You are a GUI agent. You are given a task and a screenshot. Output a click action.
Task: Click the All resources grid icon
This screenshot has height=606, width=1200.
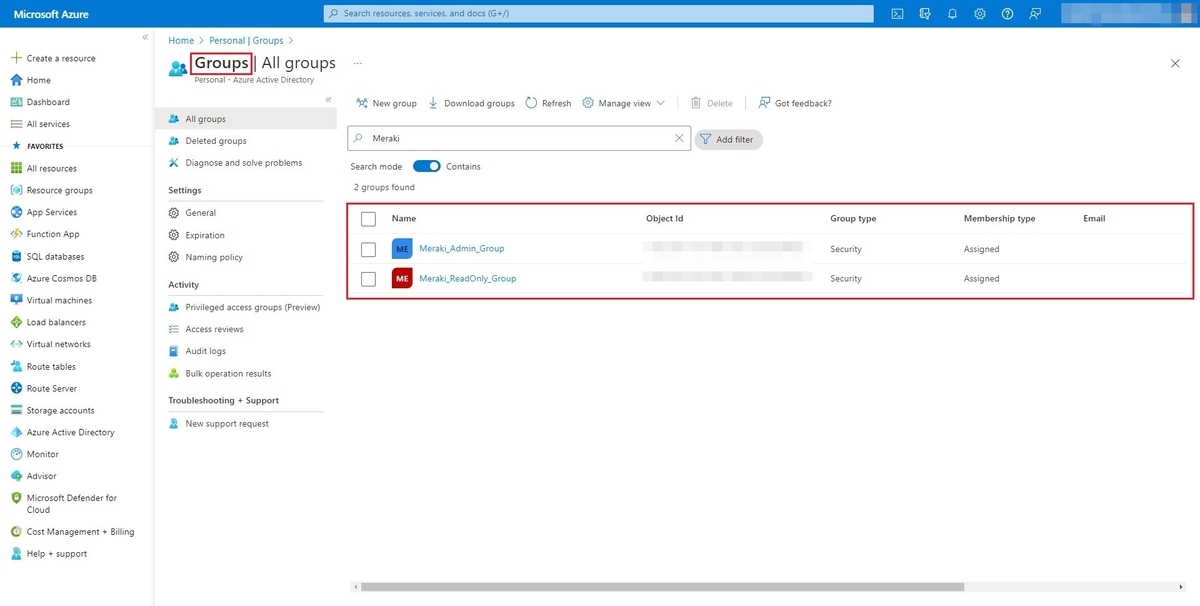(x=16, y=168)
